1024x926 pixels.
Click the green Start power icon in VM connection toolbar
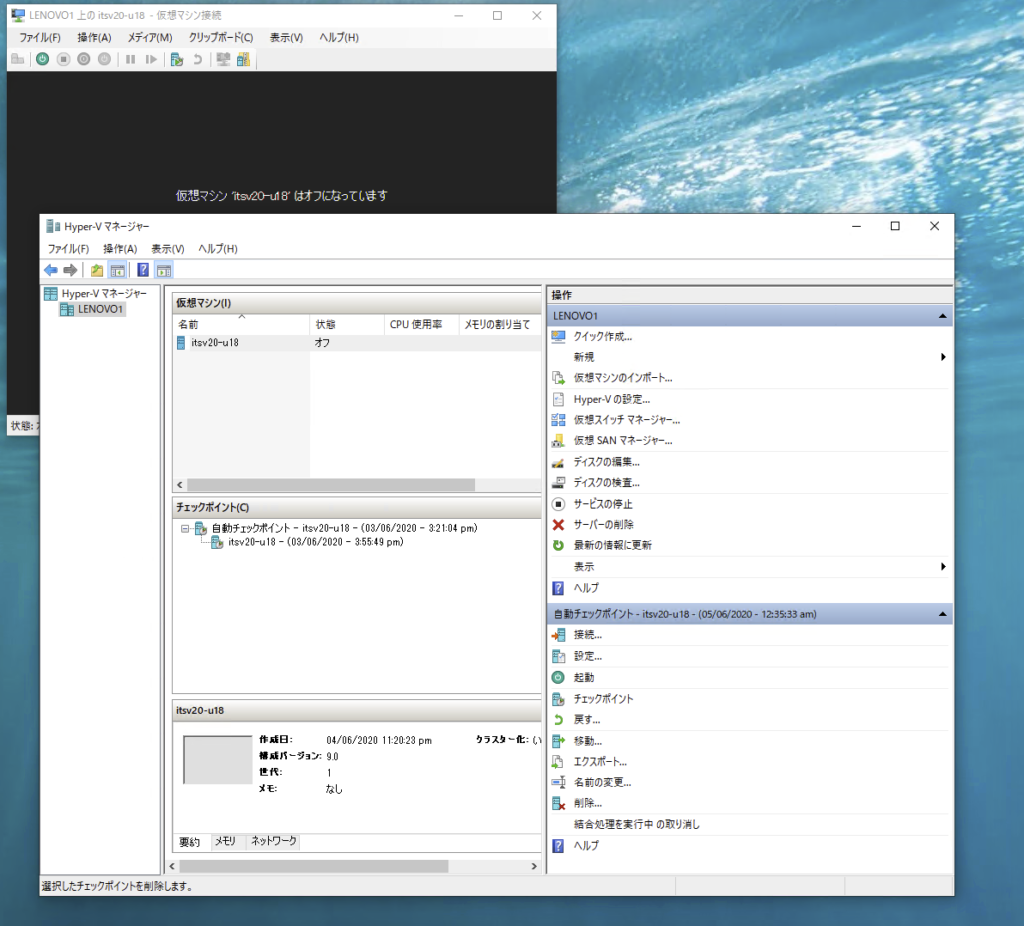[x=42, y=59]
